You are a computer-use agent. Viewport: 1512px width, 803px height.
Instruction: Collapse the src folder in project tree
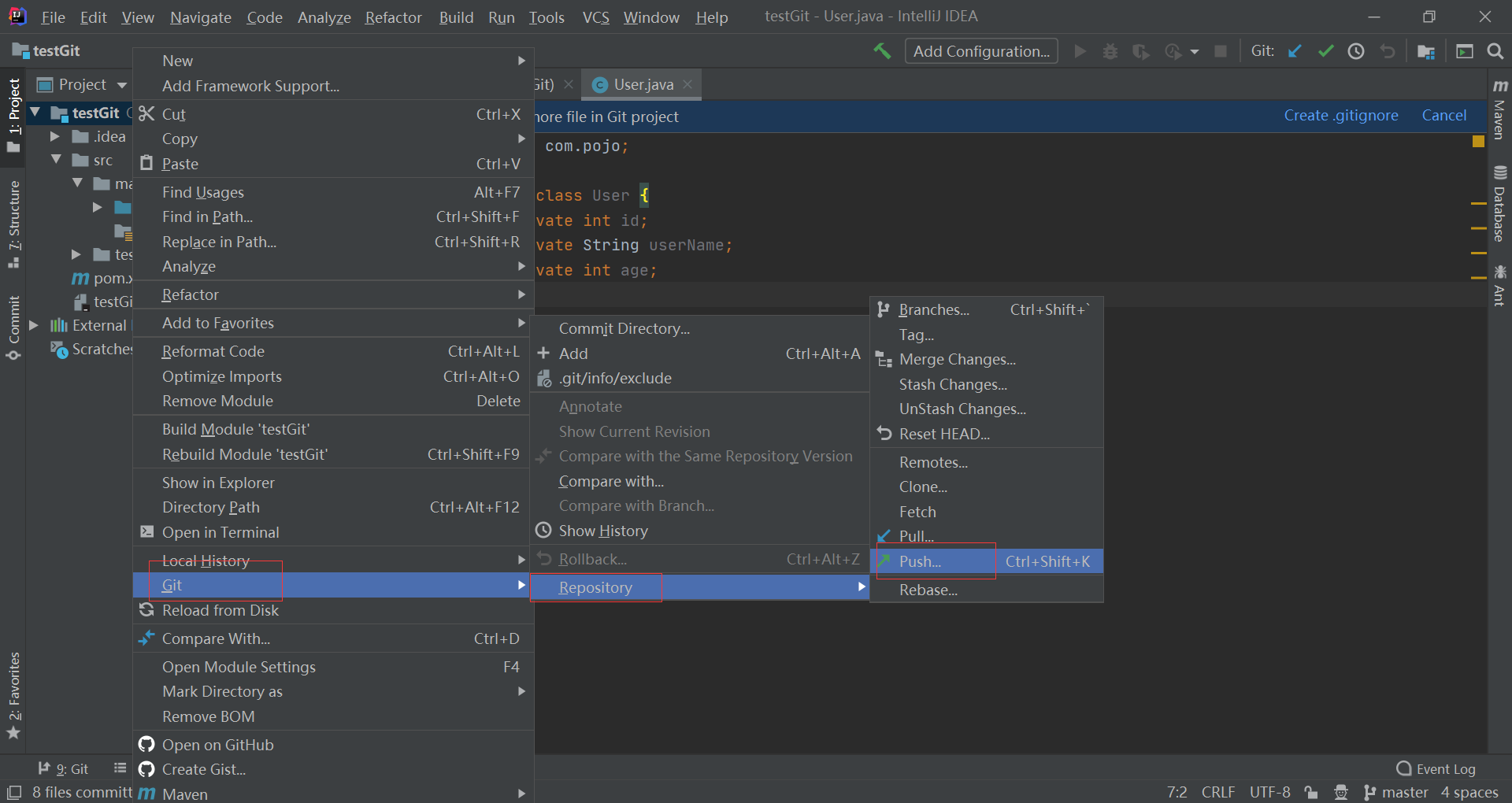coord(56,160)
